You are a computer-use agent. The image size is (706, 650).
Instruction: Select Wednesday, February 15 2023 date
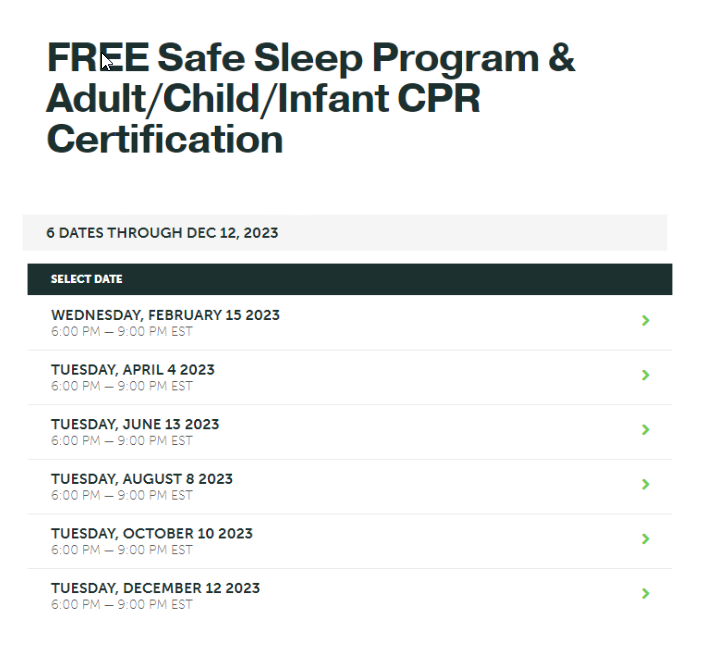[x=350, y=323]
